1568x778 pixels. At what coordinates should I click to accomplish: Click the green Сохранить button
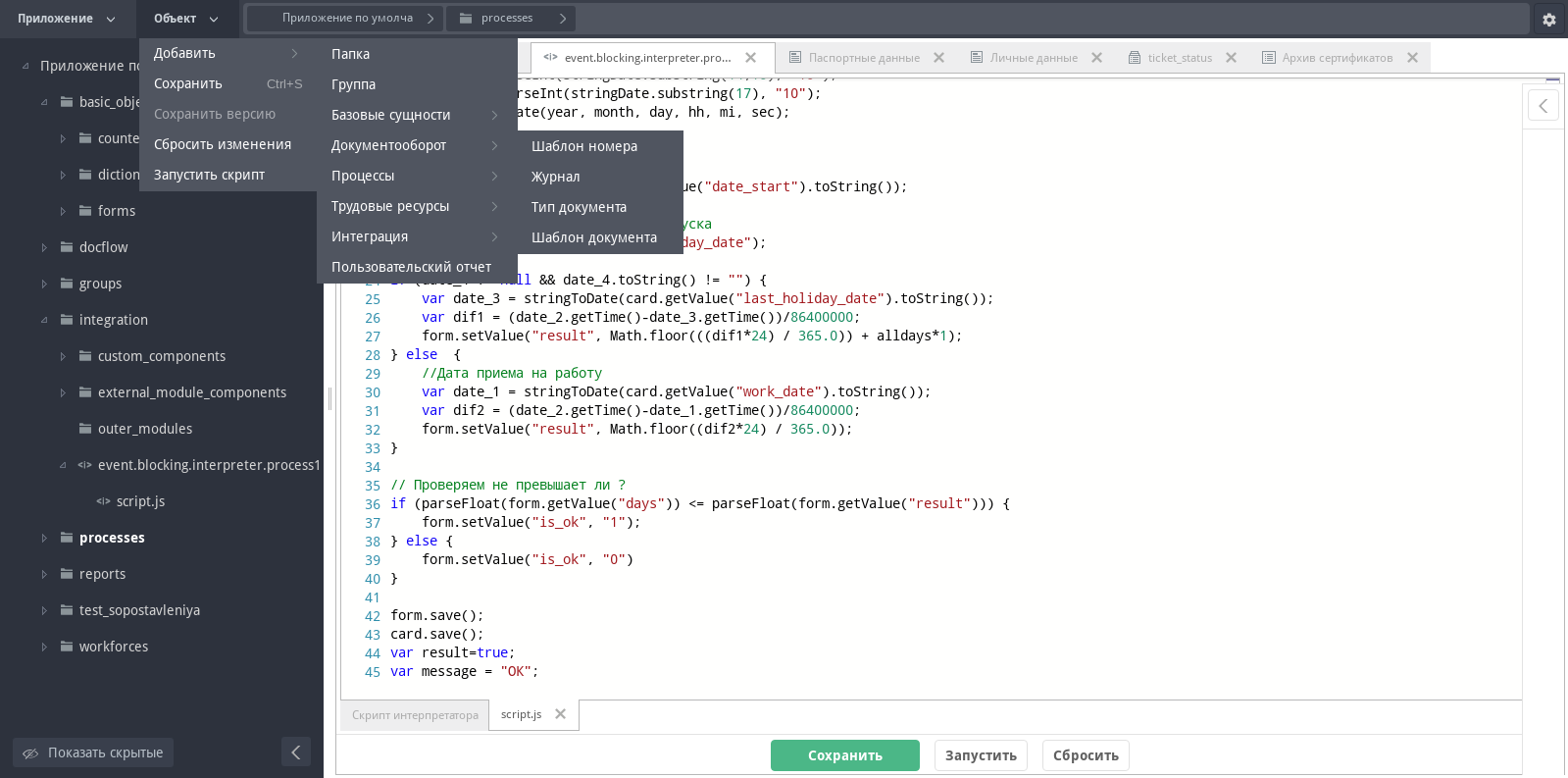845,755
